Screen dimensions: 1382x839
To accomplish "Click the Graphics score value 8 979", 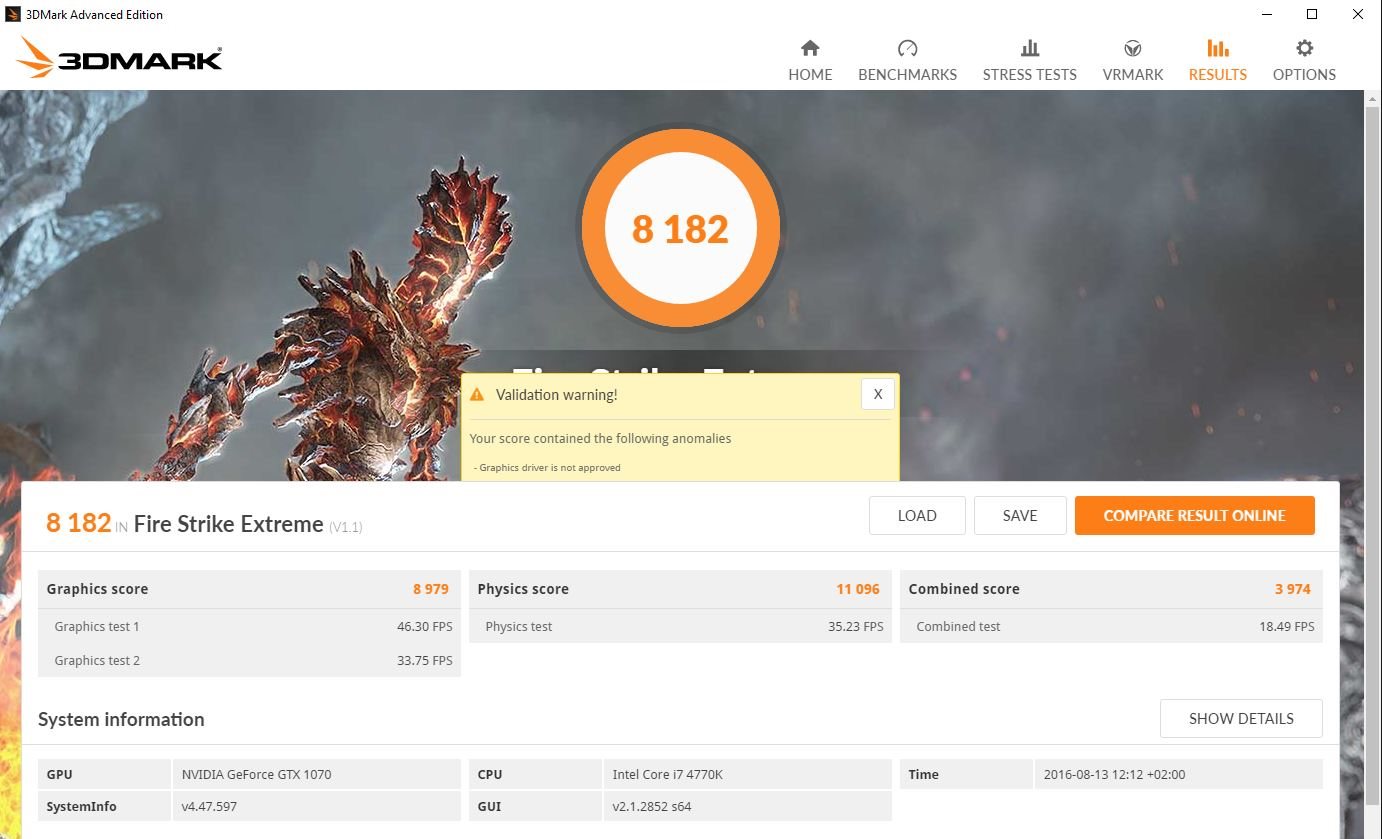I will 431,589.
